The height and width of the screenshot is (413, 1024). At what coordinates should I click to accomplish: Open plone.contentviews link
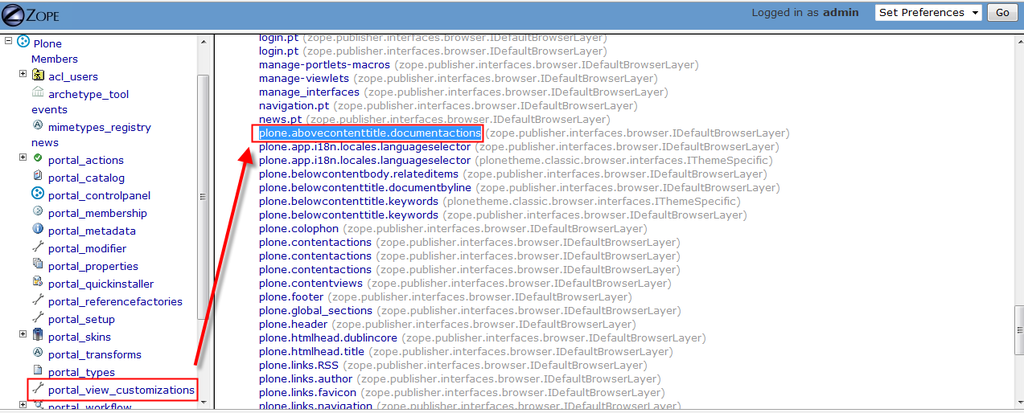pos(310,284)
